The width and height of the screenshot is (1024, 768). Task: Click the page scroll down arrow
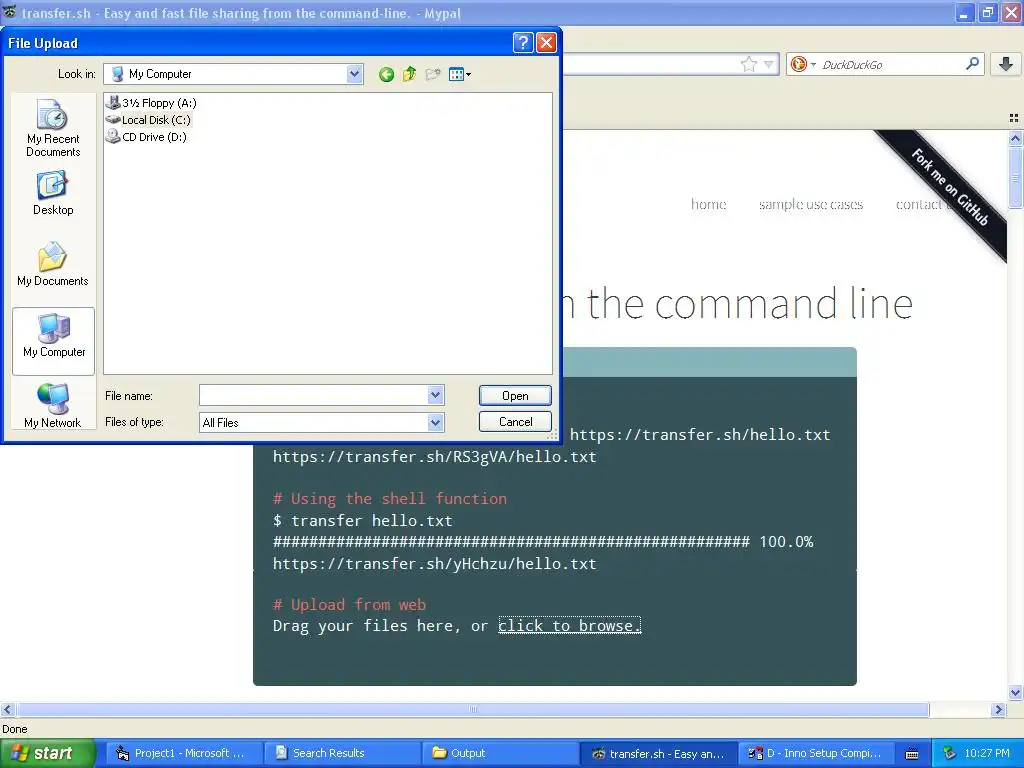coord(1015,693)
